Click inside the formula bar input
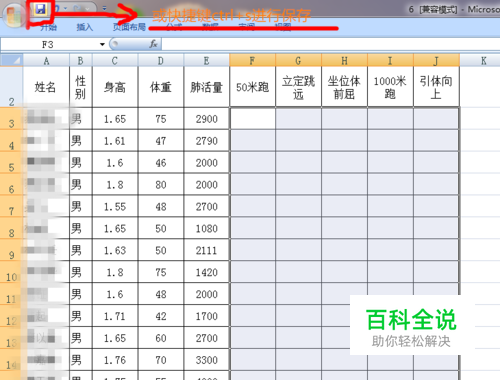The width and height of the screenshot is (500, 380). tap(331, 44)
